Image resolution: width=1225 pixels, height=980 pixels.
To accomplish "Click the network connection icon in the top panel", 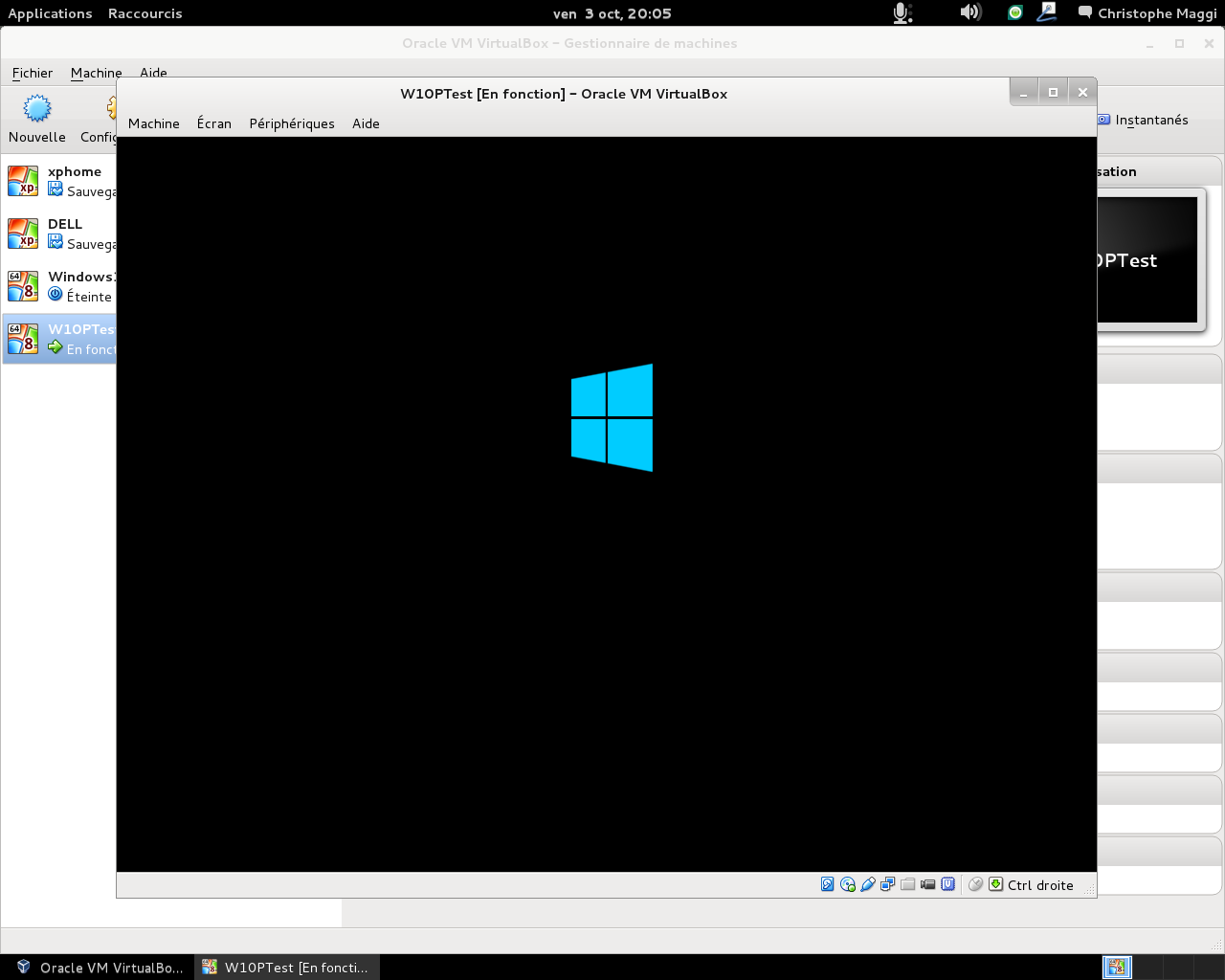I will pos(1047,12).
